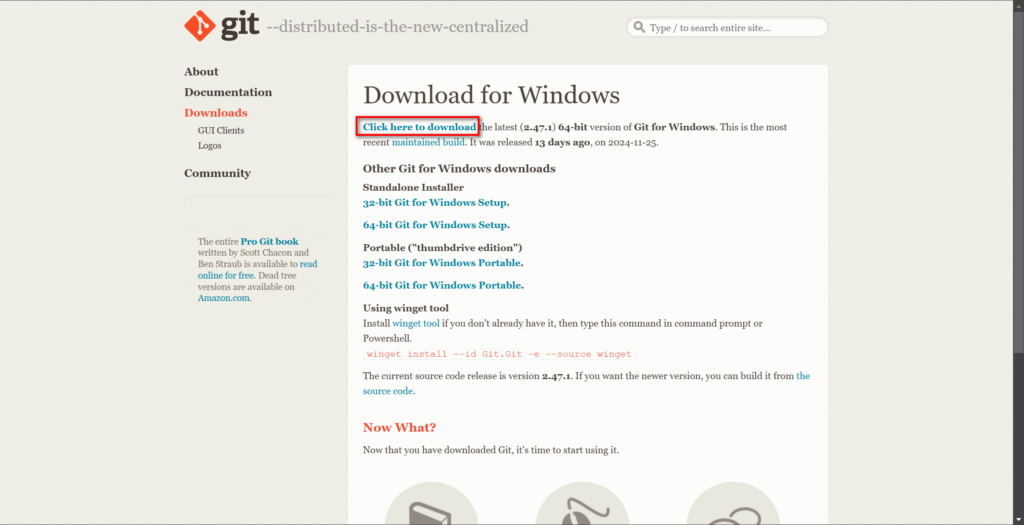Open the Amazon.com link
The width and height of the screenshot is (1024, 525).
click(x=223, y=298)
